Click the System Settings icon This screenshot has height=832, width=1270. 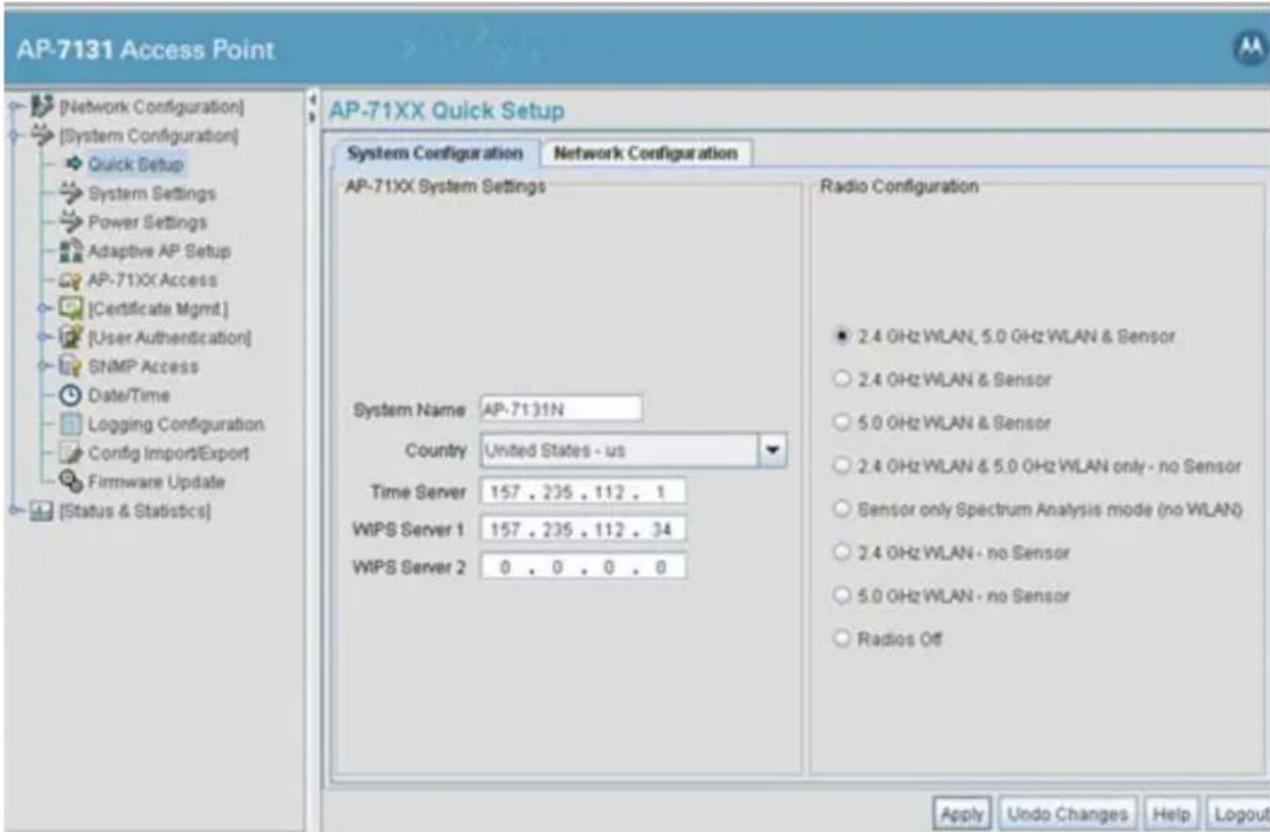tap(73, 191)
